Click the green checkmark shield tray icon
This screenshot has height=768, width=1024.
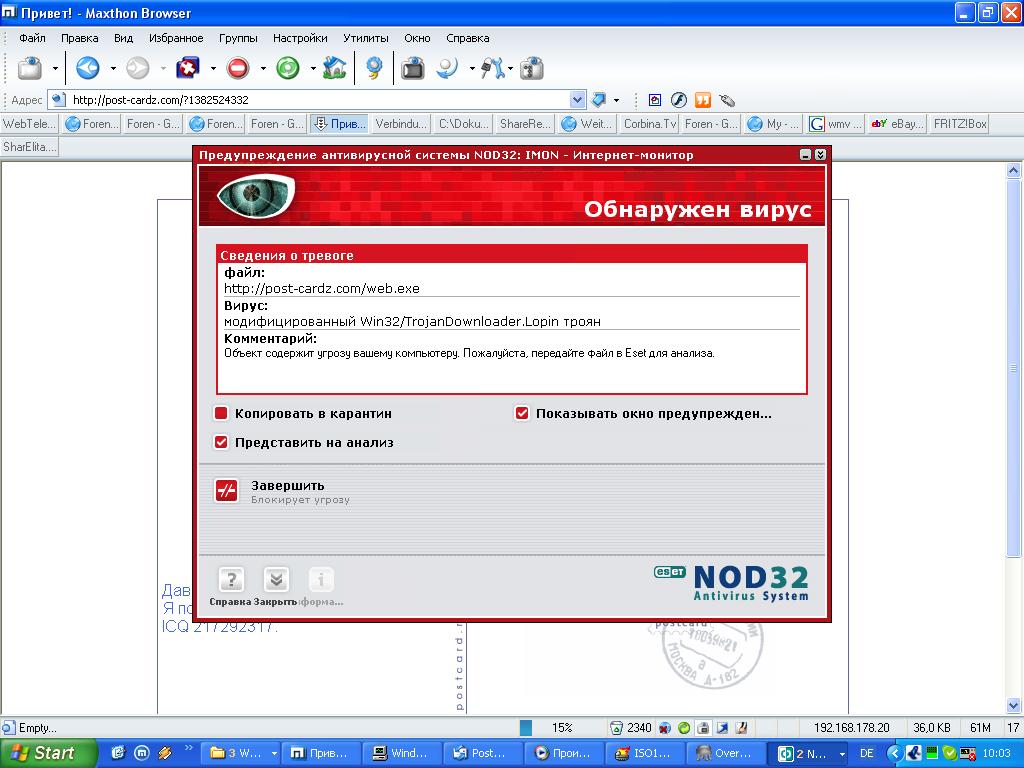pos(950,753)
